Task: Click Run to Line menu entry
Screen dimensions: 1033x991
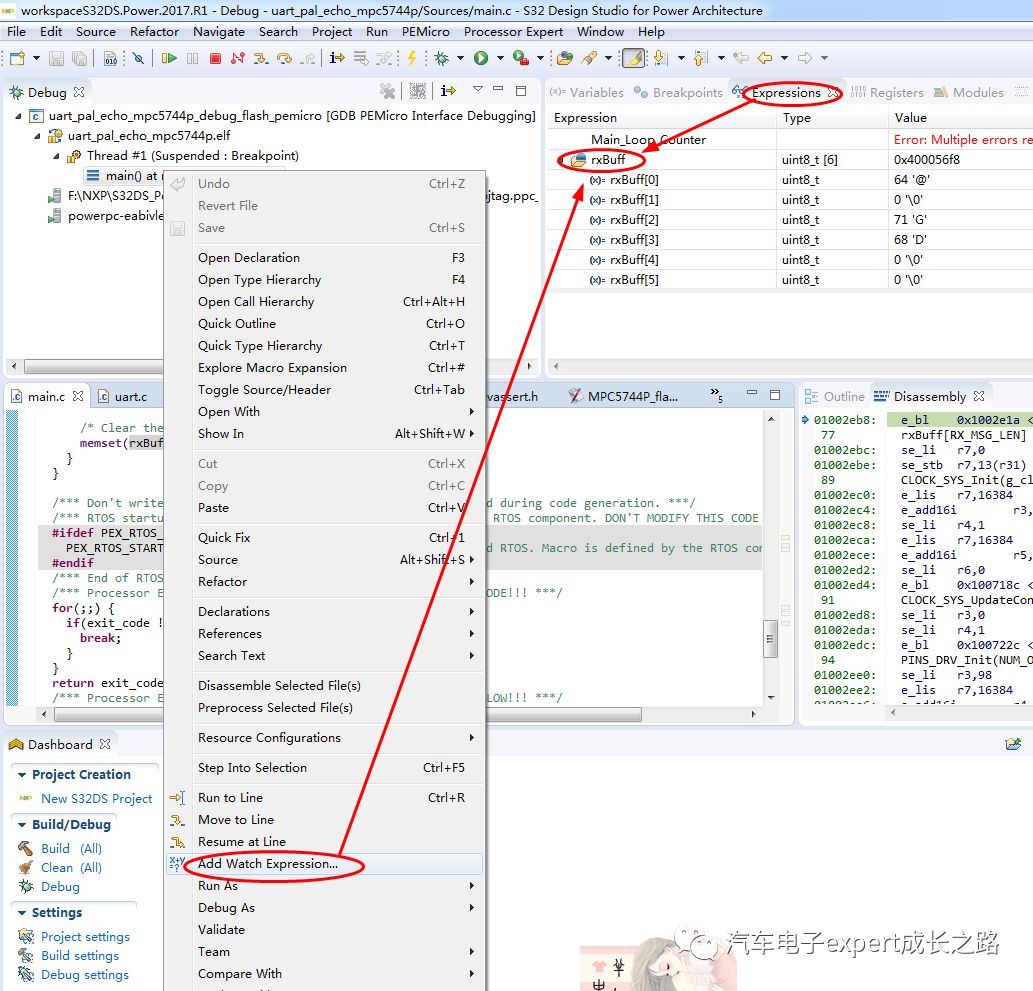Action: pos(325,798)
